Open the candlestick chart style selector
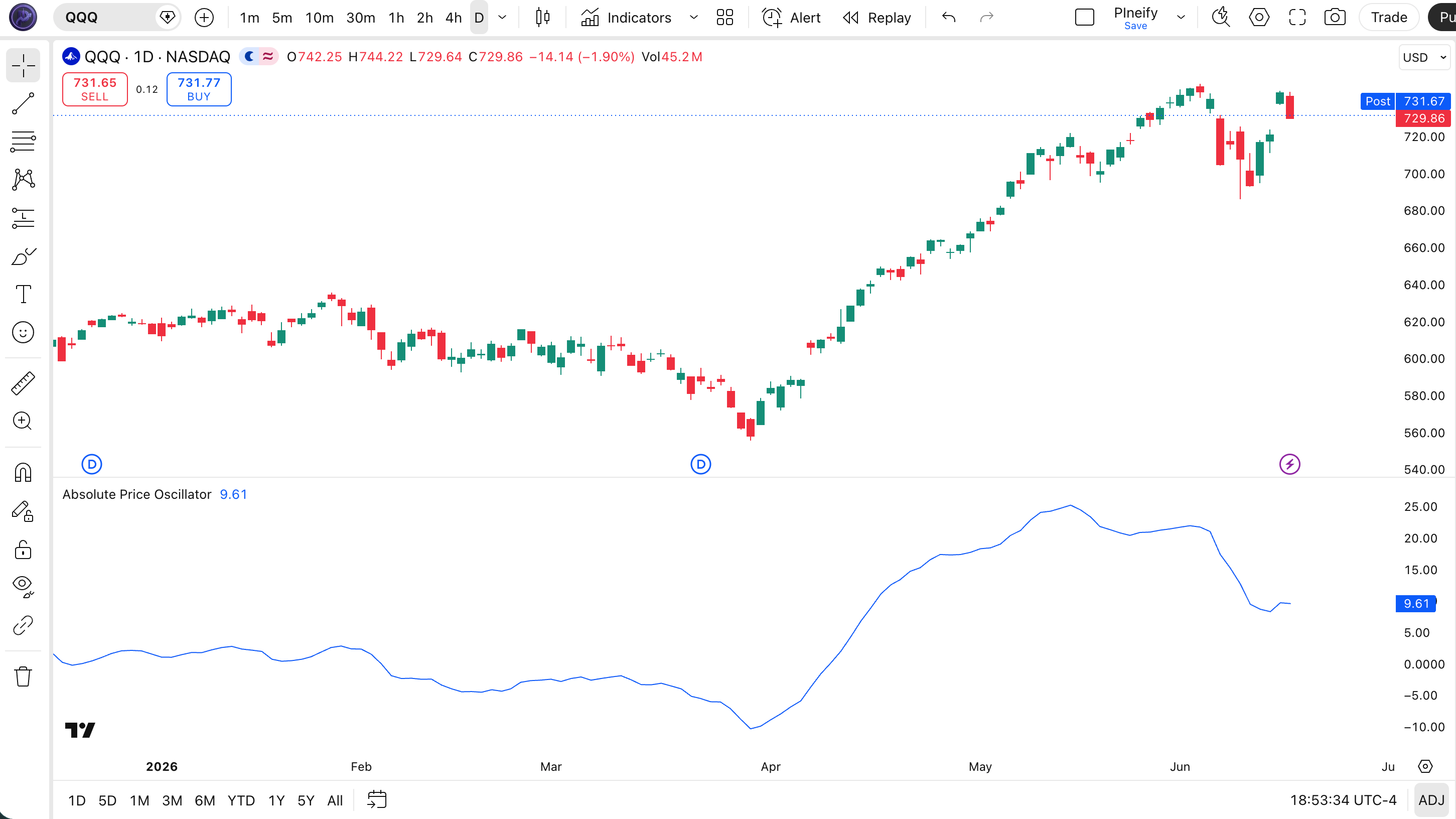 click(542, 18)
